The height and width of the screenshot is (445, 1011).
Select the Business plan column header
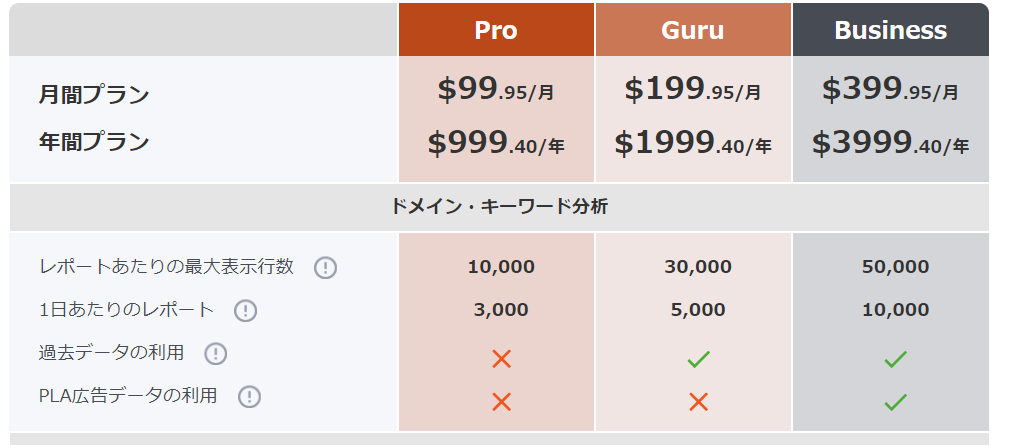pos(891,30)
